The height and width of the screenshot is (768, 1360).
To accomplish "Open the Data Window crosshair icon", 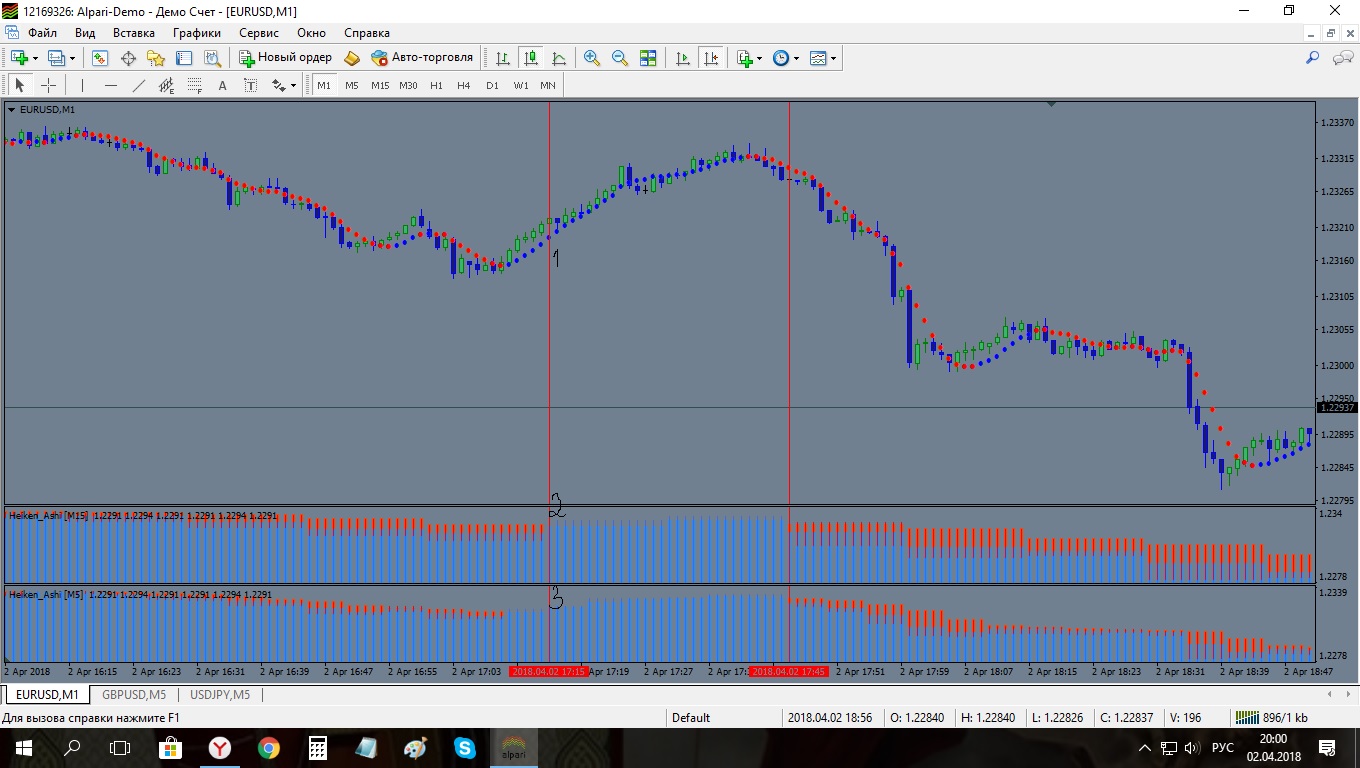I will click(x=128, y=58).
